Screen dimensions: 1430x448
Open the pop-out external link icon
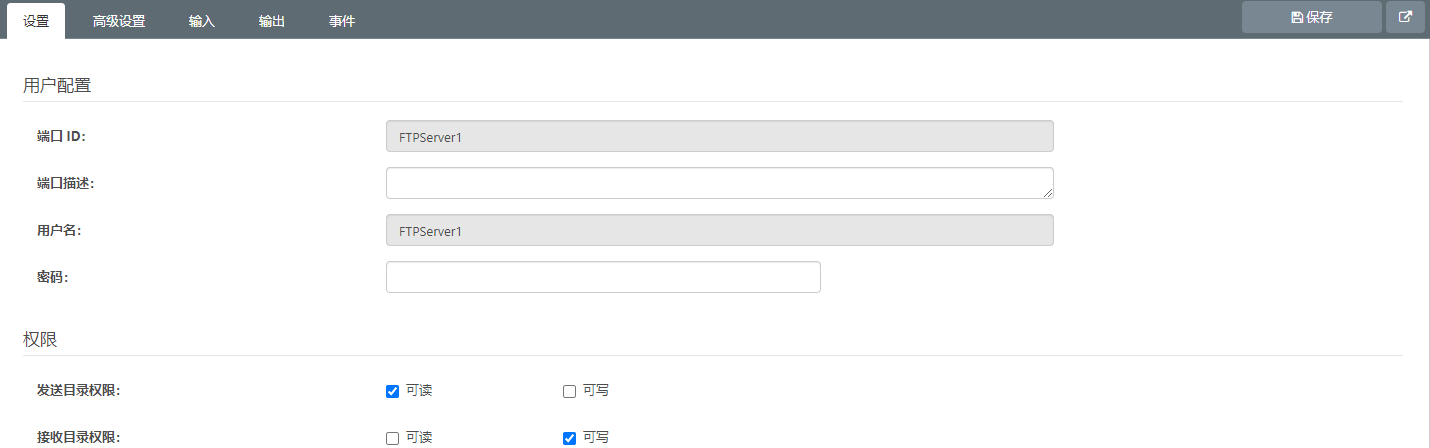click(x=1405, y=17)
